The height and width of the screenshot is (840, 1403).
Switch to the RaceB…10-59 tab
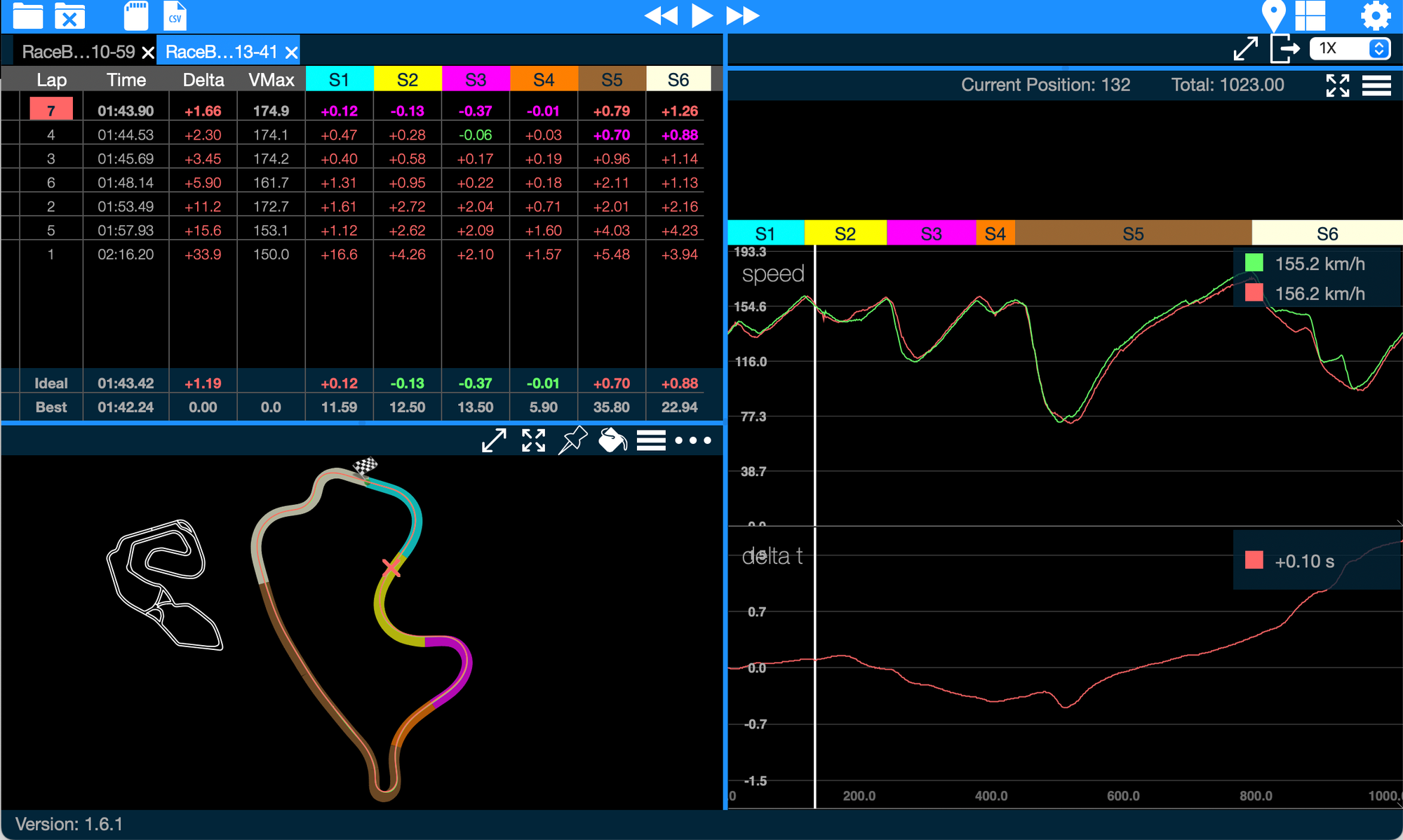pyautogui.click(x=78, y=52)
